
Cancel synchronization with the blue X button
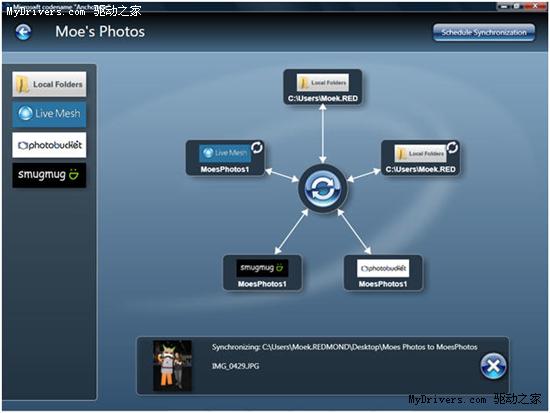(493, 366)
